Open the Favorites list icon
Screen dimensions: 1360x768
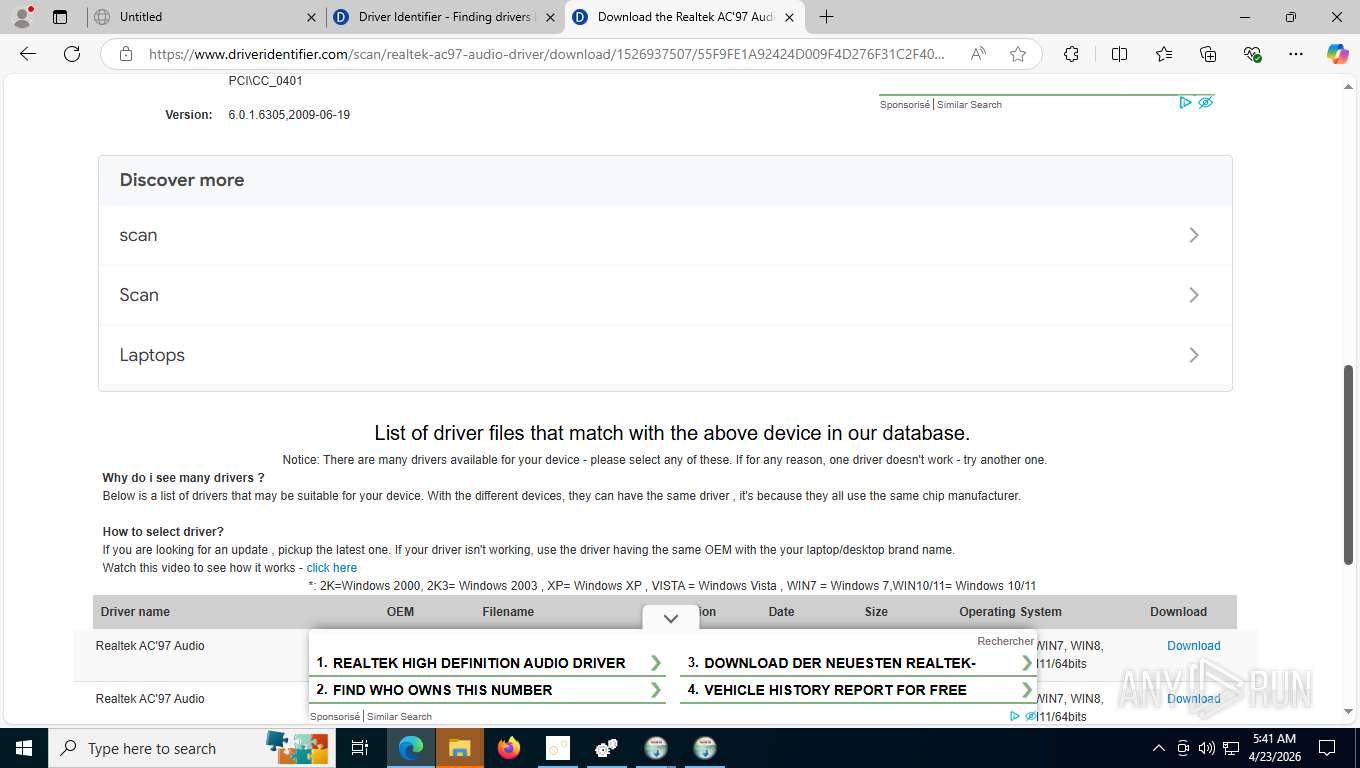[1164, 54]
